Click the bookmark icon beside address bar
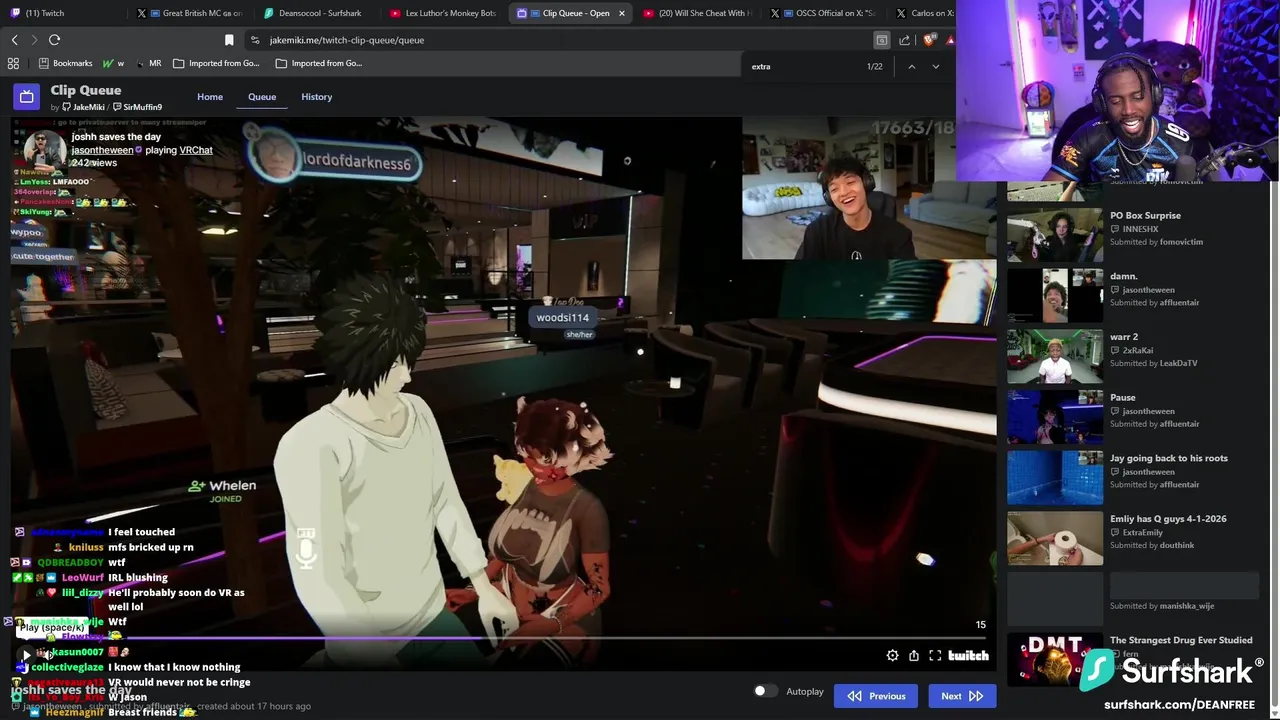 (x=229, y=40)
